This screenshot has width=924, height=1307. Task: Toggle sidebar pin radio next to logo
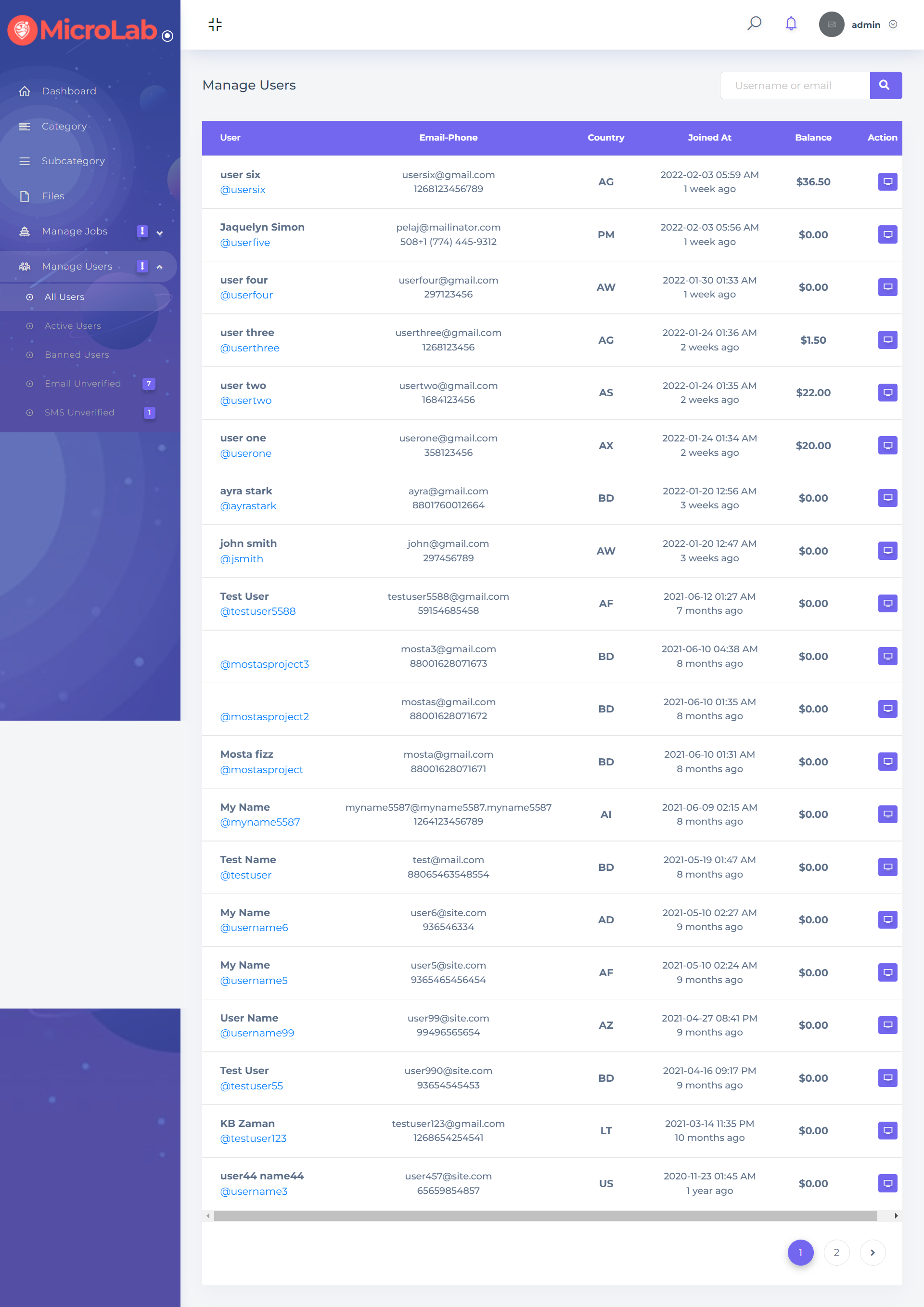pos(167,37)
